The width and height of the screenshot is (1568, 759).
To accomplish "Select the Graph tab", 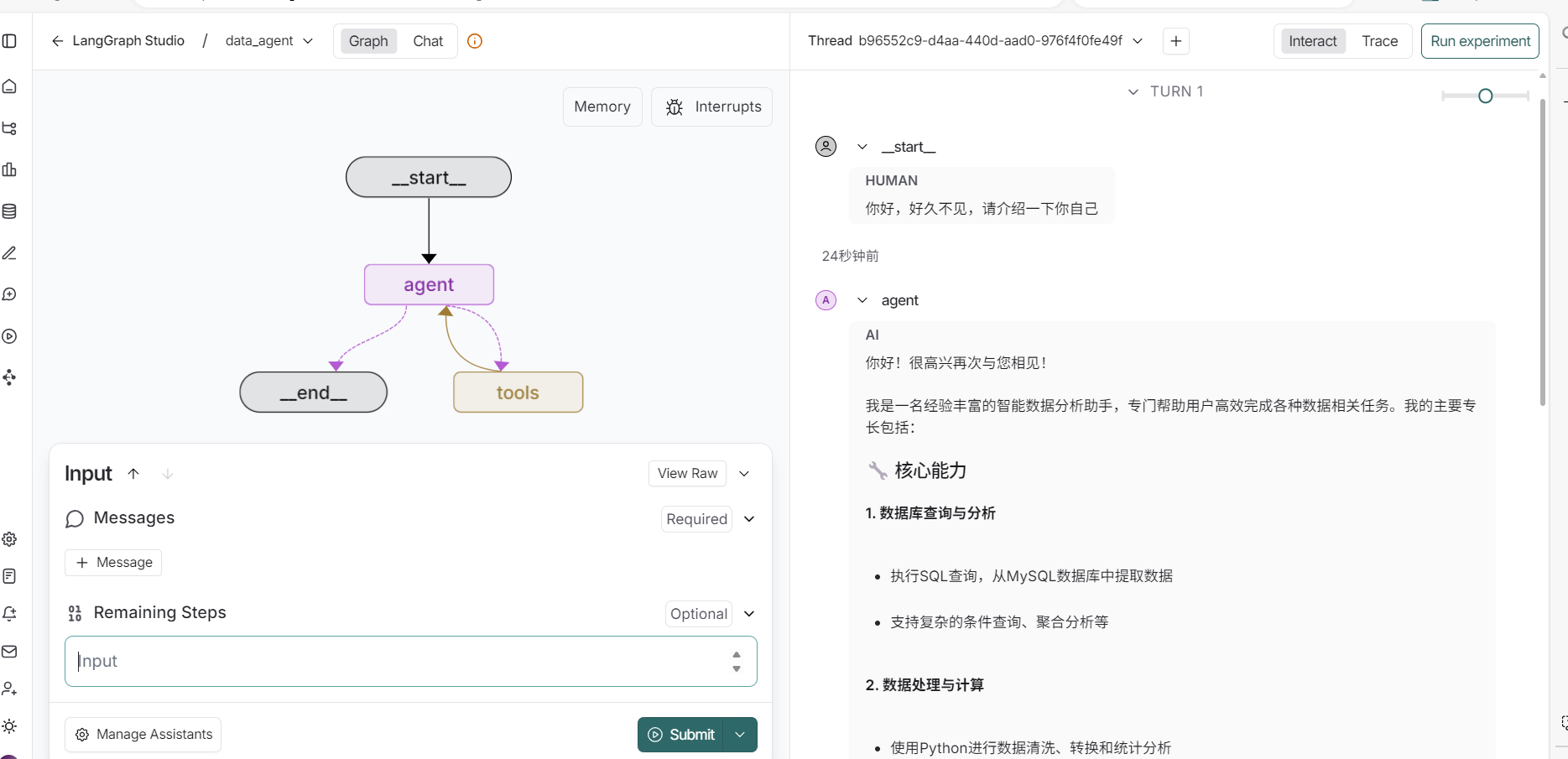I will (x=368, y=41).
